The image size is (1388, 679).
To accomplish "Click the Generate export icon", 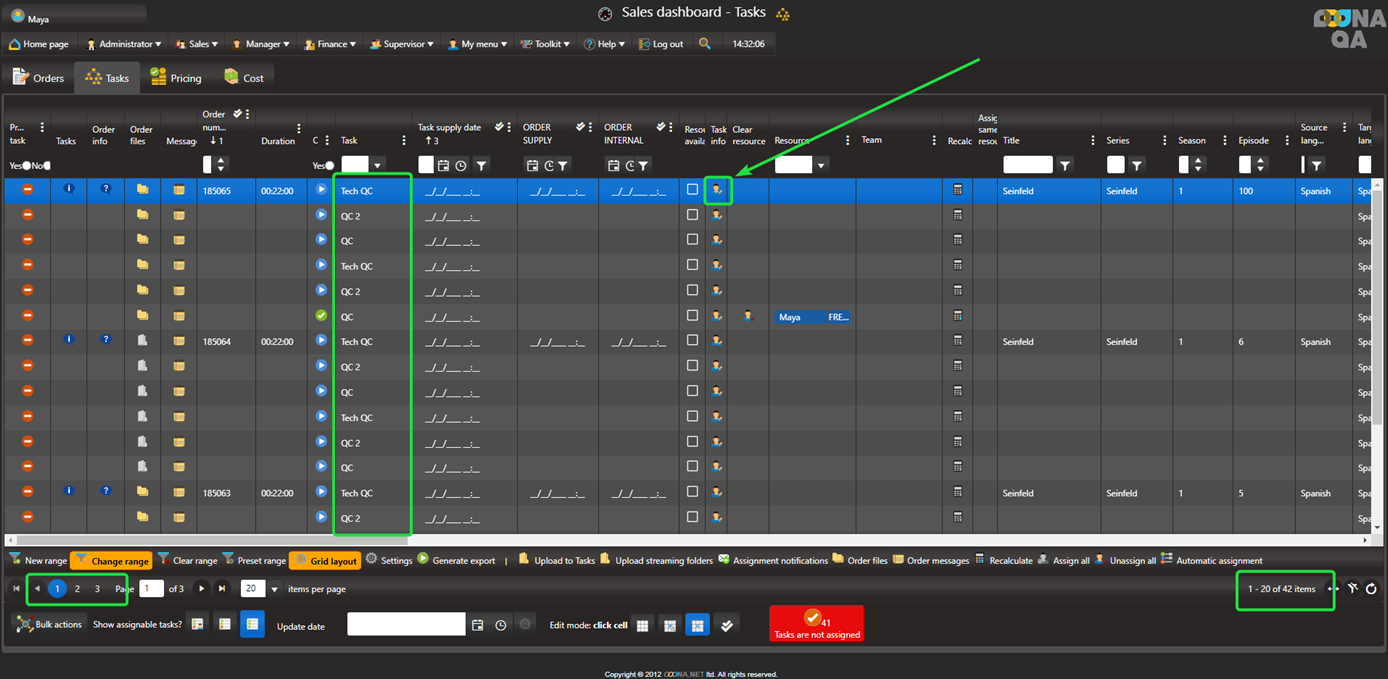I will (x=423, y=559).
